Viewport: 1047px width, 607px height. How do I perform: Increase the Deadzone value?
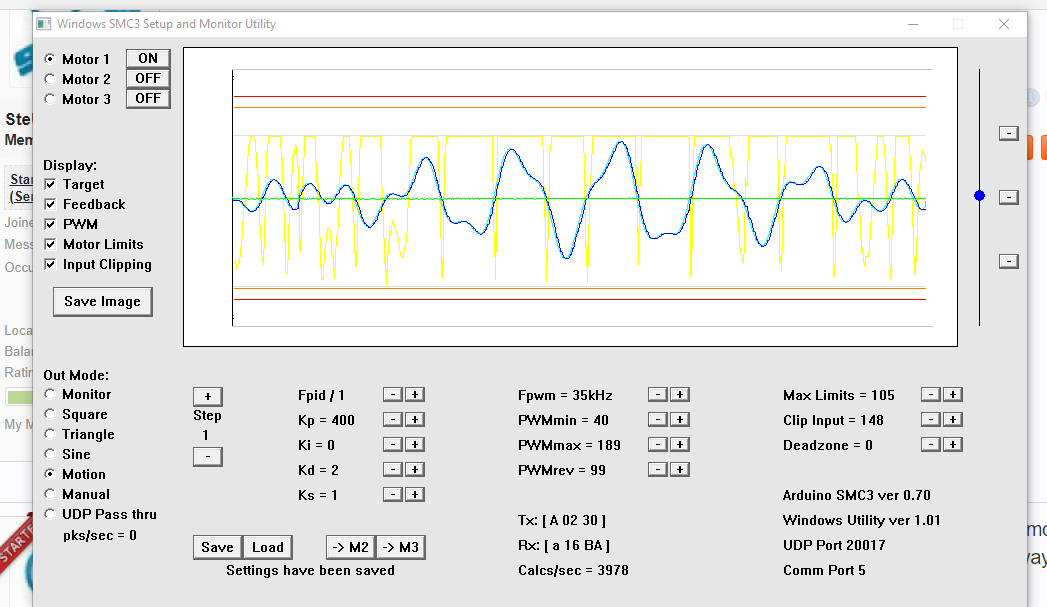952,445
